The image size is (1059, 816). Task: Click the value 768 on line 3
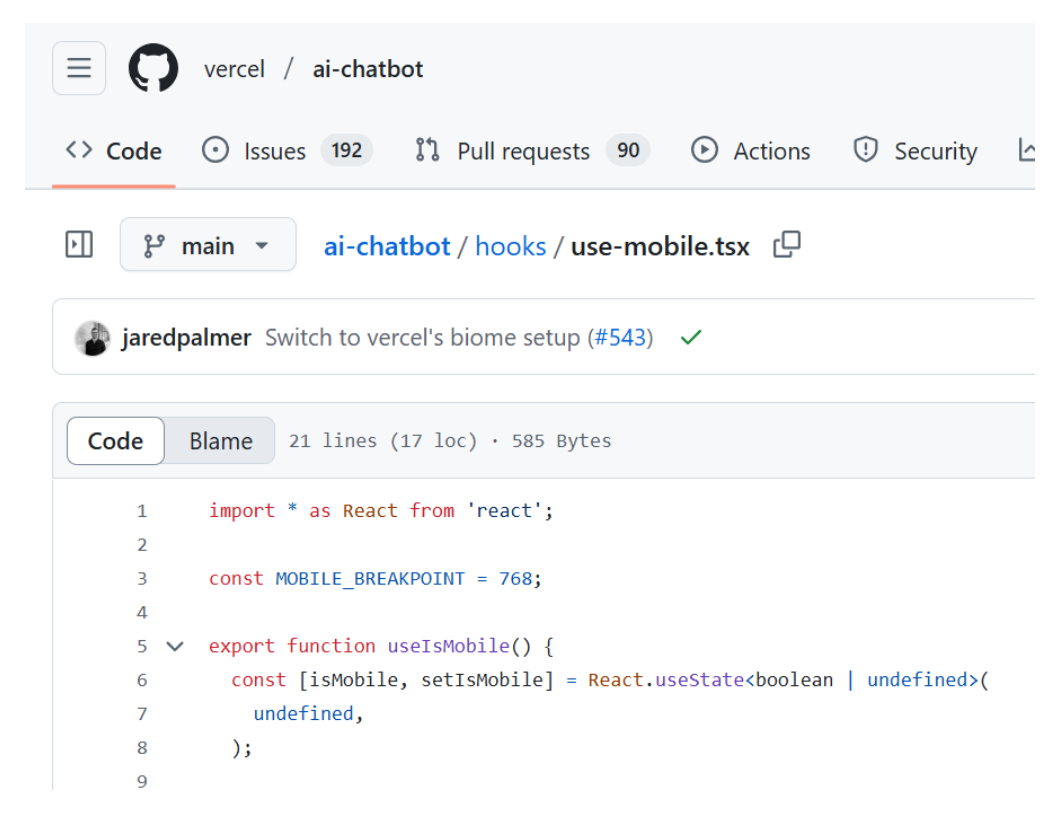coord(515,578)
